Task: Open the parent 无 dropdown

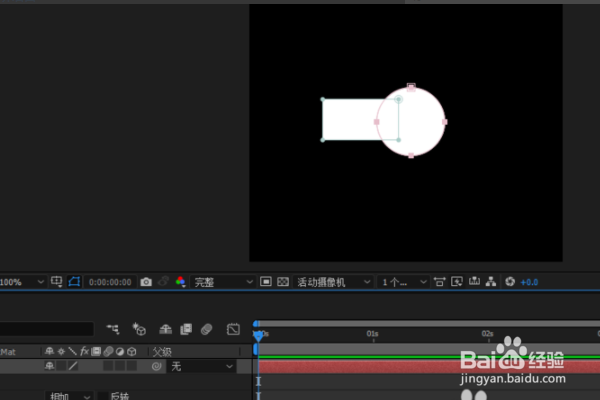Action: tap(201, 366)
